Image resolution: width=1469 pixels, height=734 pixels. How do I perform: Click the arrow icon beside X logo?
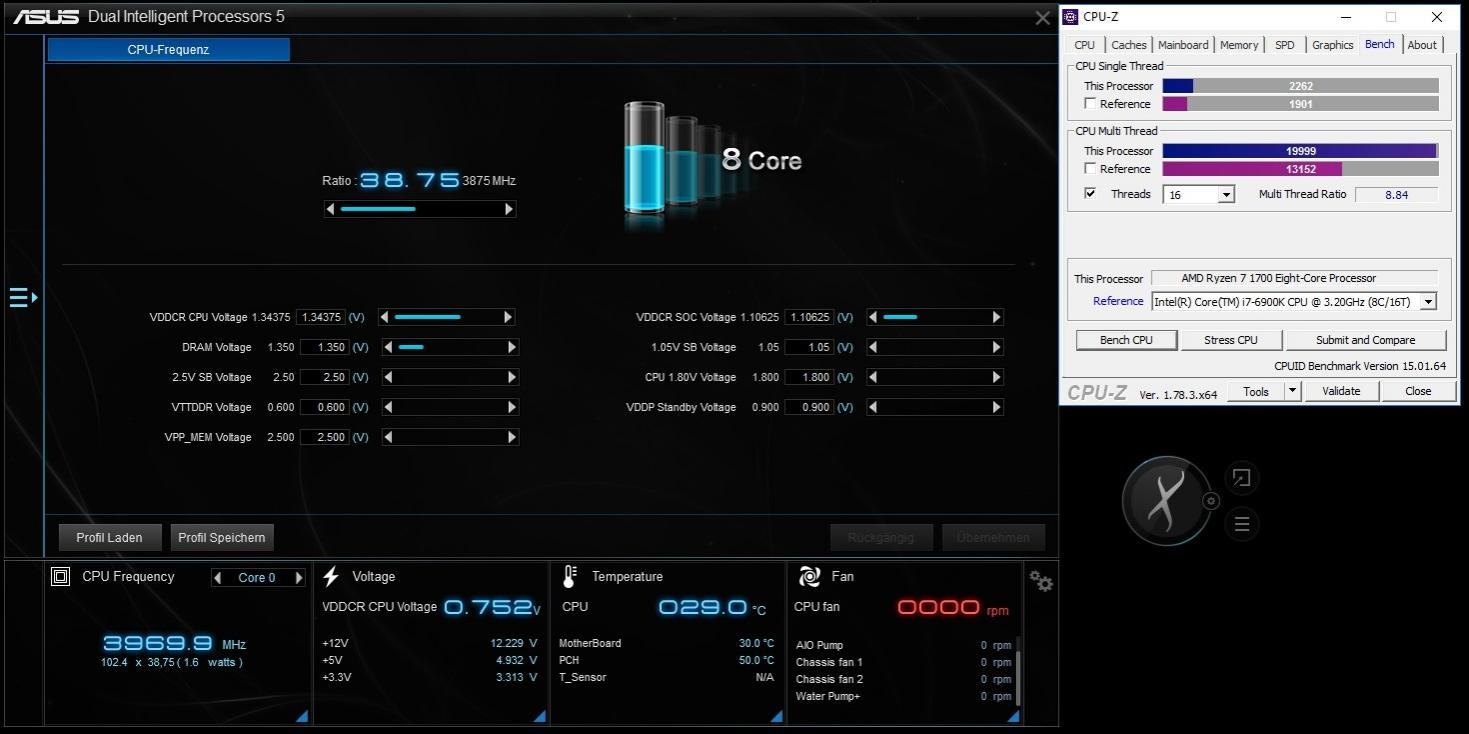(1241, 478)
